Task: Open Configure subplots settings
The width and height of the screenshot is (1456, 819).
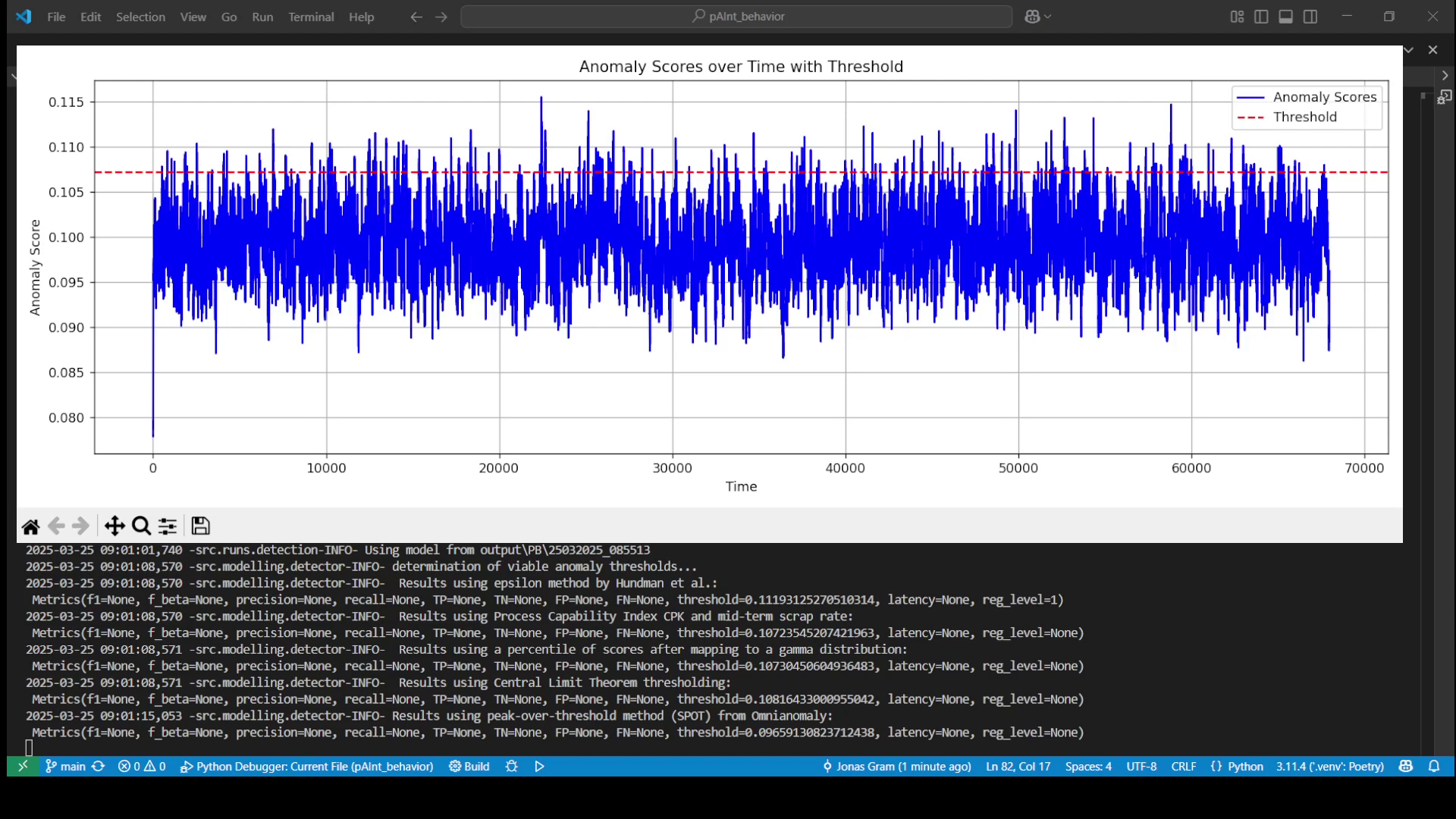Action: 168,526
